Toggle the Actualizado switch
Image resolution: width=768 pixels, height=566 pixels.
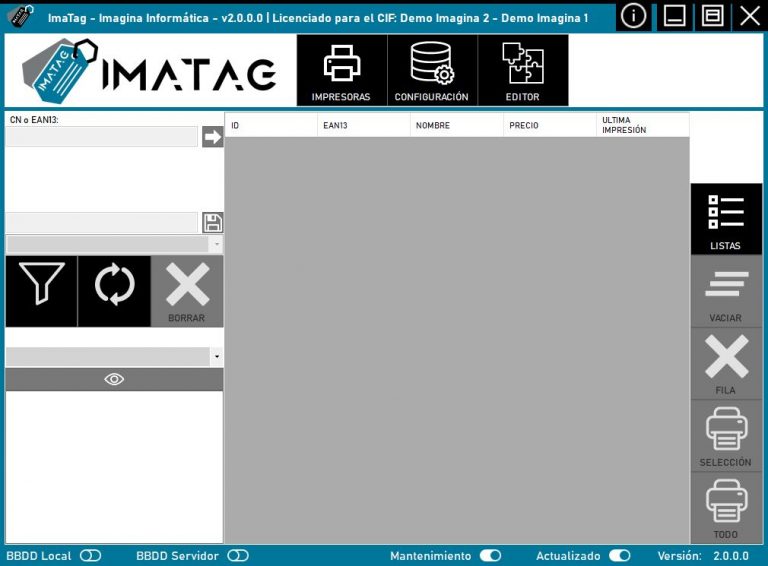click(x=620, y=556)
